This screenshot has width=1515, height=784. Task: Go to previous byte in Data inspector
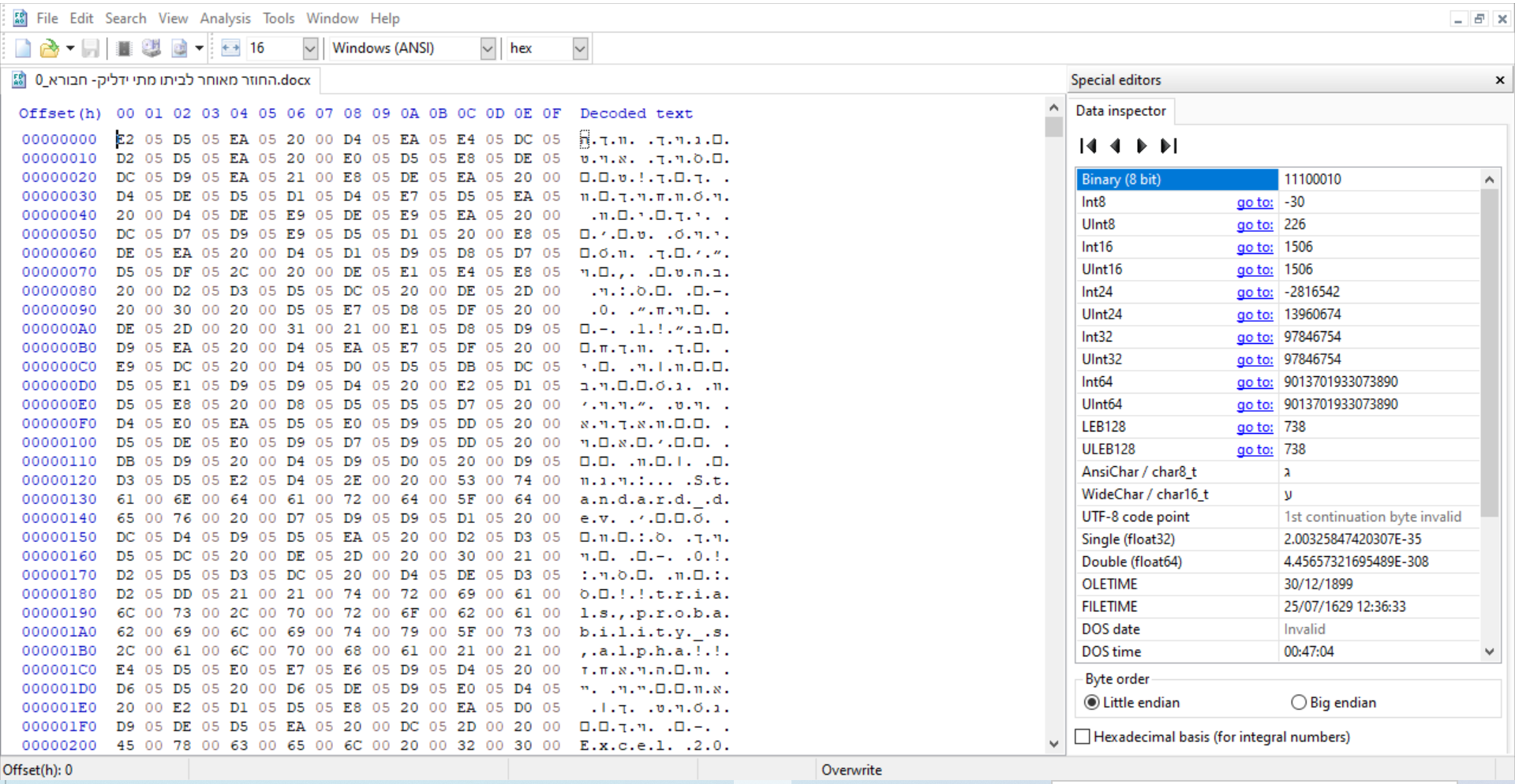tap(1115, 146)
